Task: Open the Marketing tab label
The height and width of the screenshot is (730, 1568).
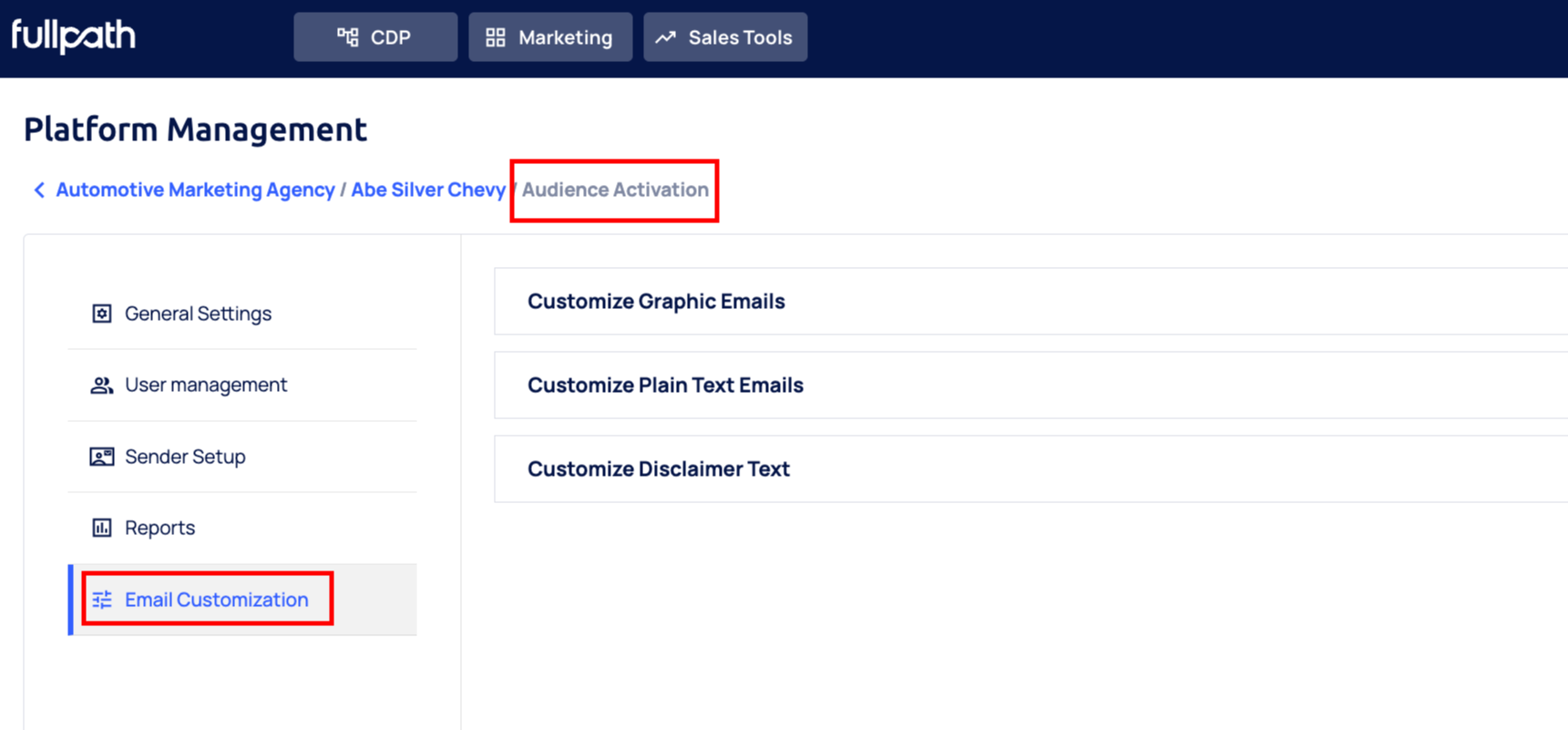Action: (565, 37)
